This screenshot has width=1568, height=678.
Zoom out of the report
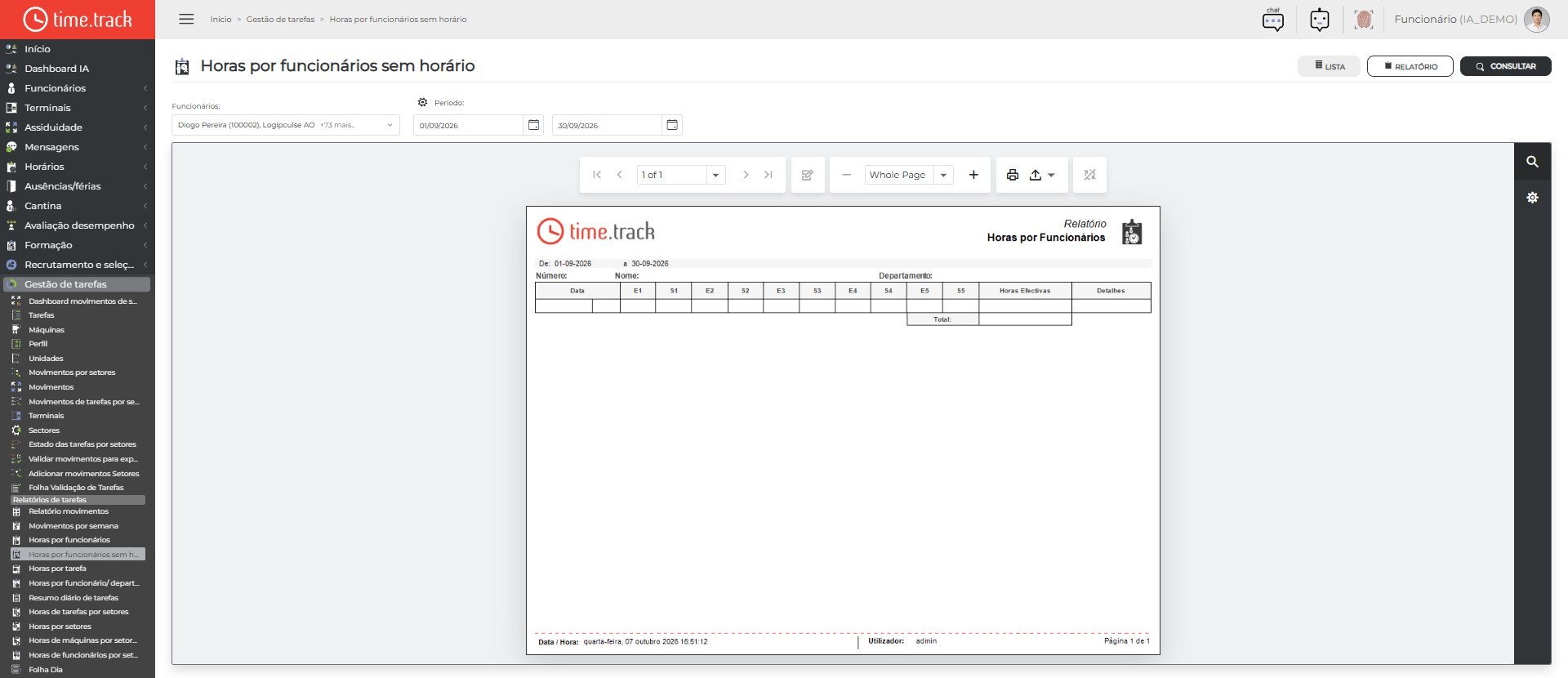[847, 175]
